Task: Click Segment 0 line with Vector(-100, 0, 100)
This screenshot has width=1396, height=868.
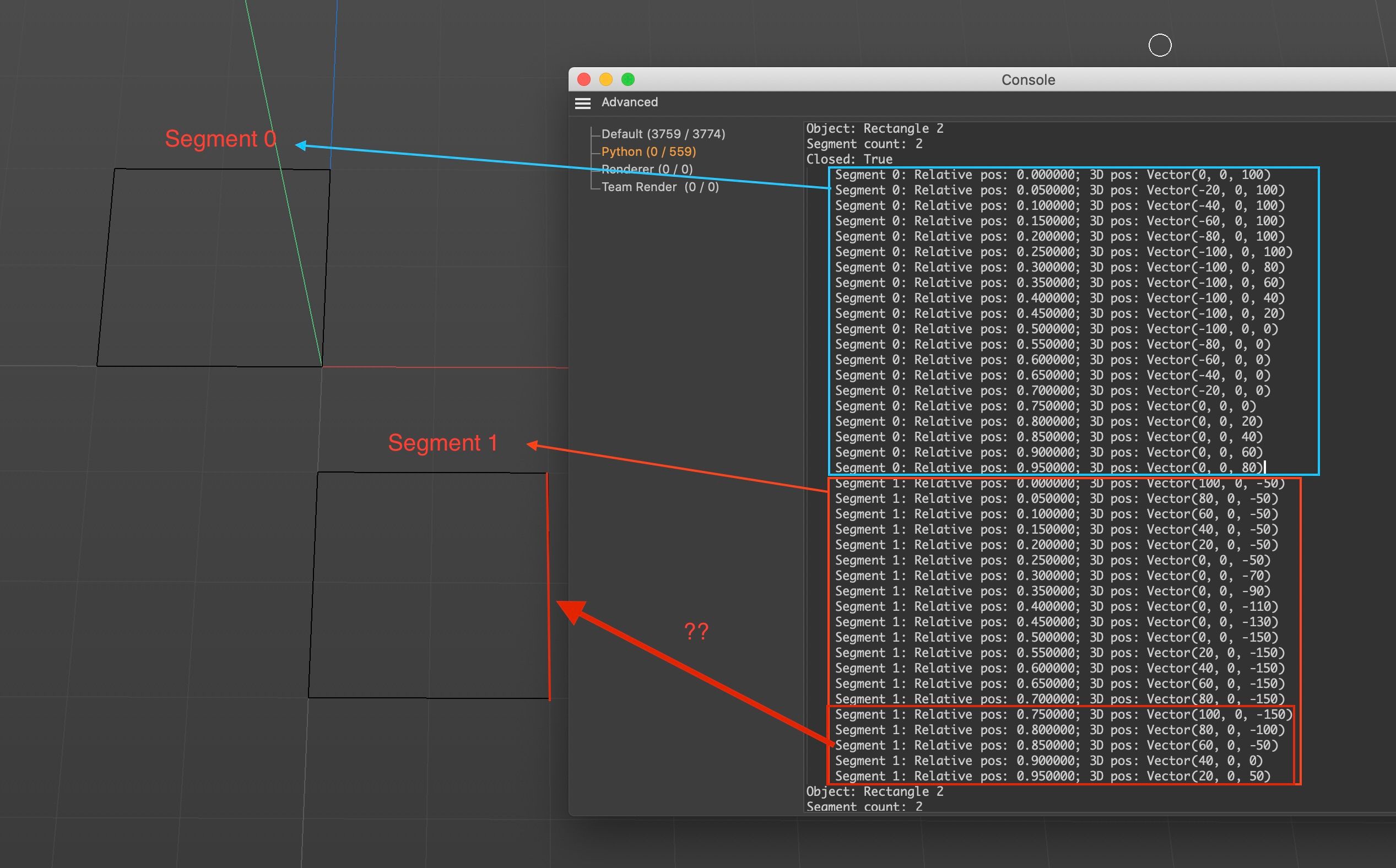Action: click(x=1062, y=252)
